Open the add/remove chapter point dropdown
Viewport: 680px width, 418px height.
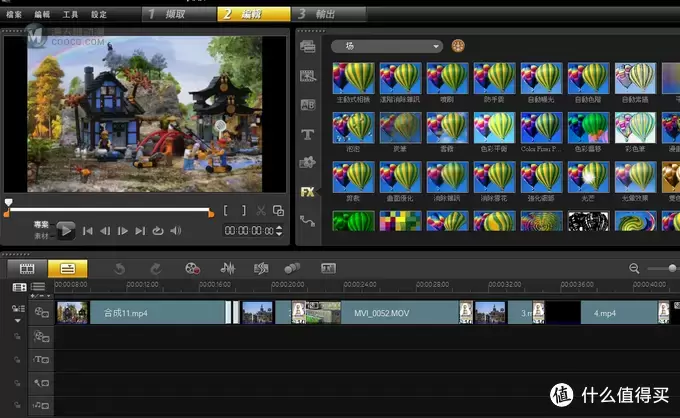(40, 296)
